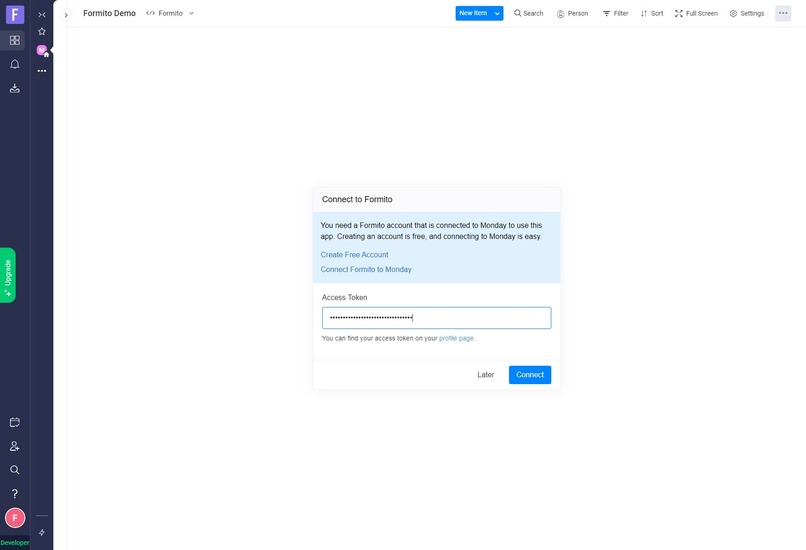Image resolution: width=806 pixels, height=550 pixels.
Task: Open the sidebar three-dots more menu
Action: pyautogui.click(x=42, y=71)
